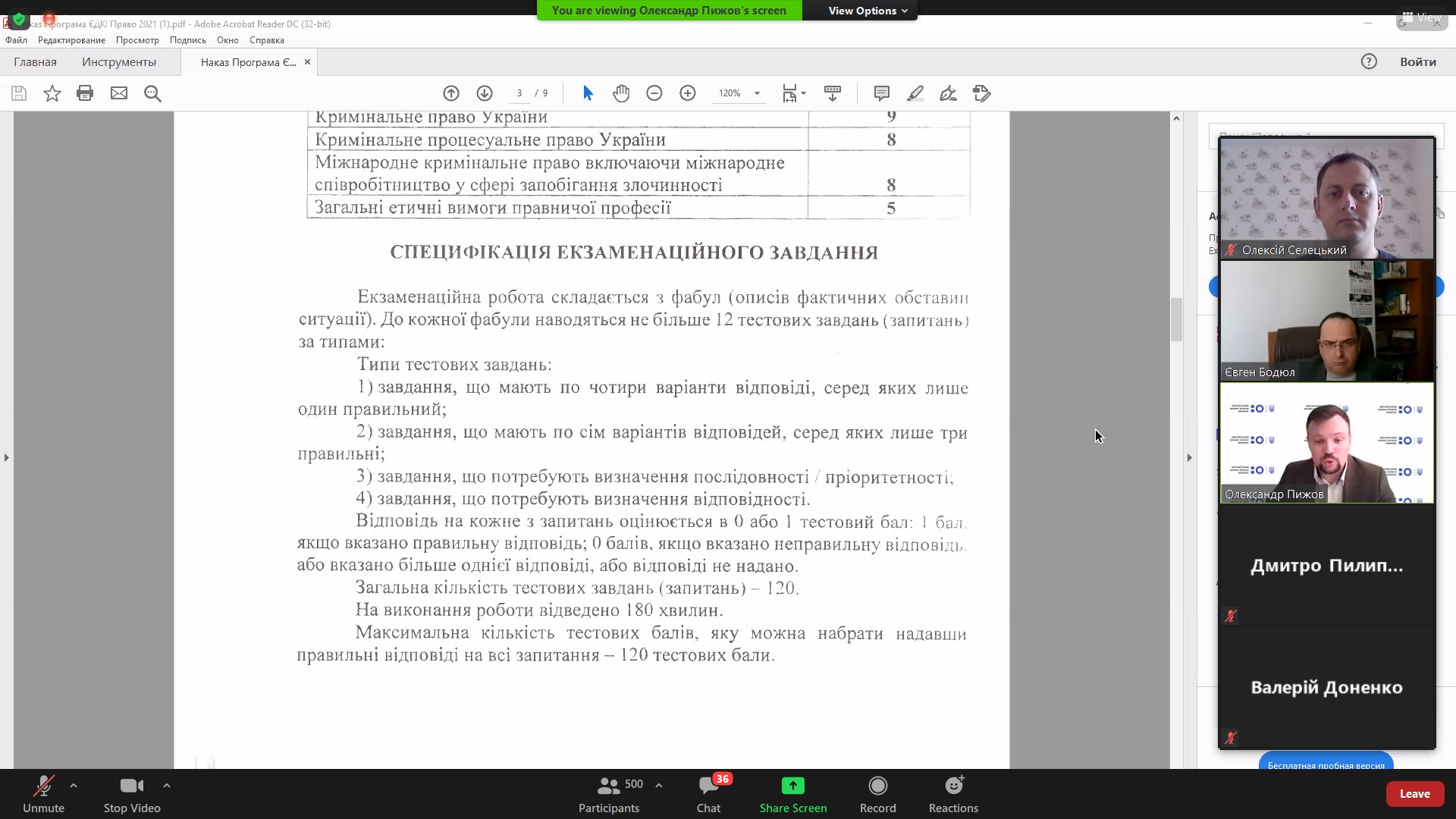Viewport: 1456px width, 819px height.
Task: Expand the View Options dropdown
Action: click(867, 11)
